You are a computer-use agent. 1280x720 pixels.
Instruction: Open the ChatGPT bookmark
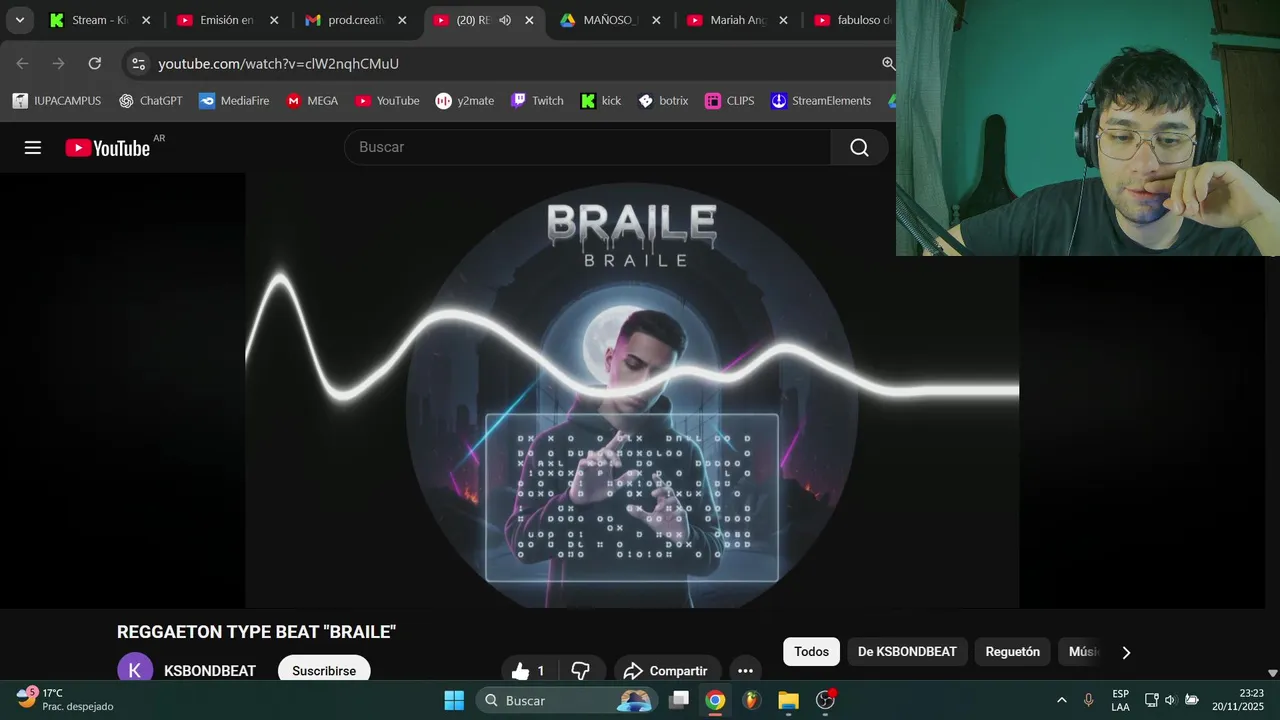pos(150,101)
